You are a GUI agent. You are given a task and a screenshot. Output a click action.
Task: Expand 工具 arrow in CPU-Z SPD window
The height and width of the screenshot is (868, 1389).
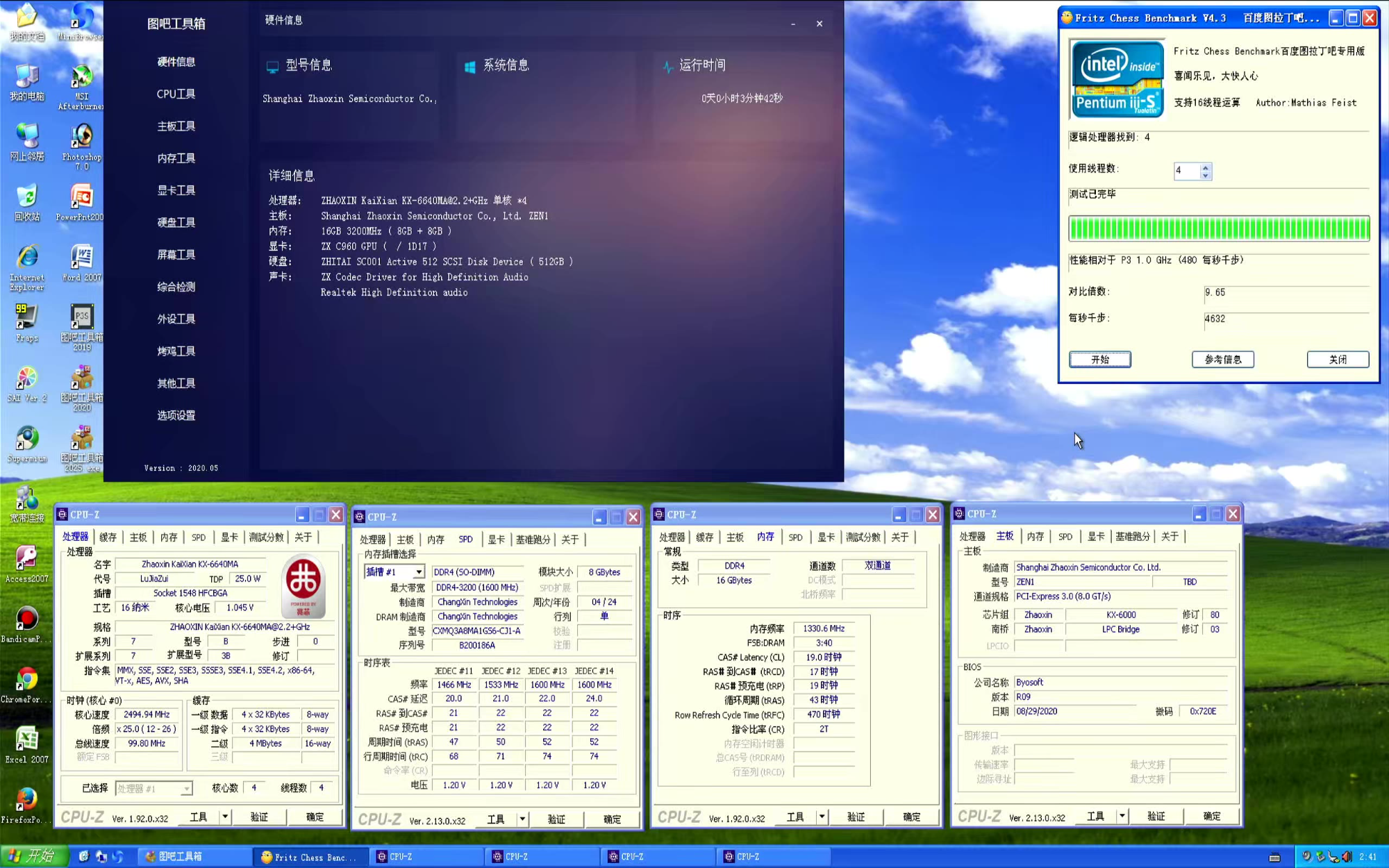[522, 819]
